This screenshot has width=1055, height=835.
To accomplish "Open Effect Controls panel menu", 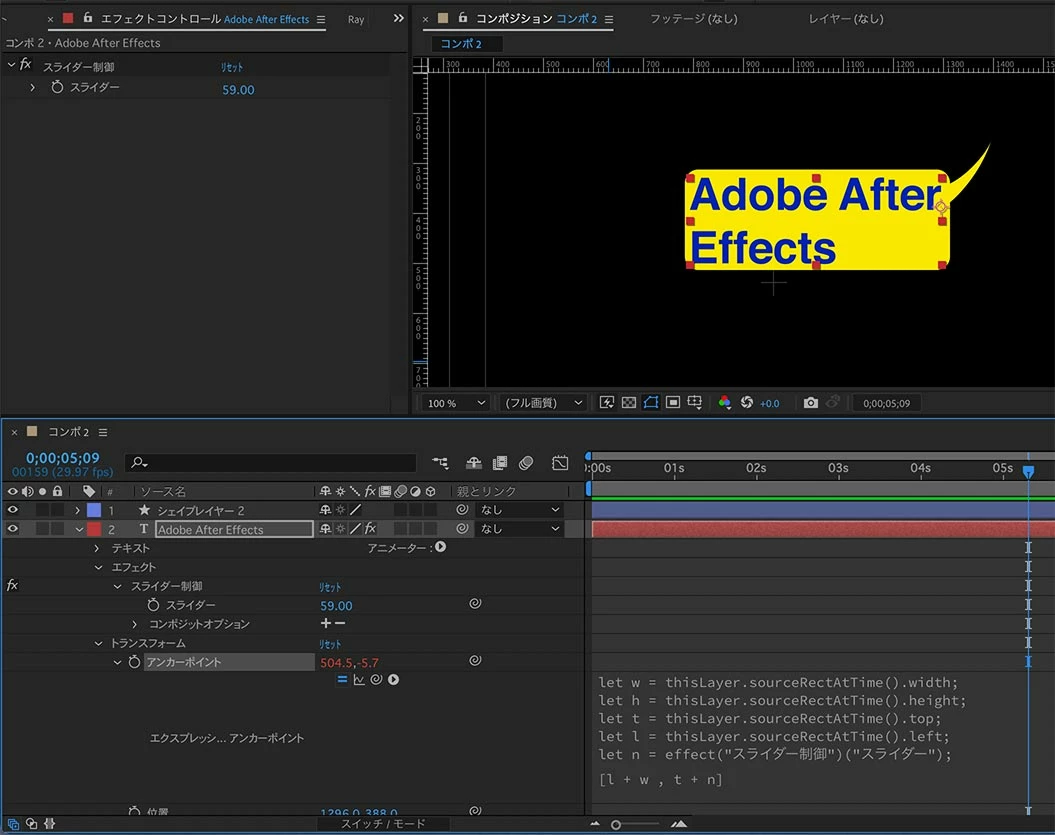I will coord(321,19).
